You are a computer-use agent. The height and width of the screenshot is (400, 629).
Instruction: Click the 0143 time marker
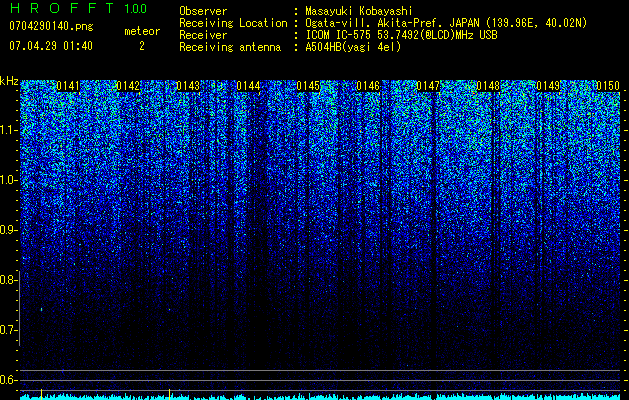(x=188, y=86)
